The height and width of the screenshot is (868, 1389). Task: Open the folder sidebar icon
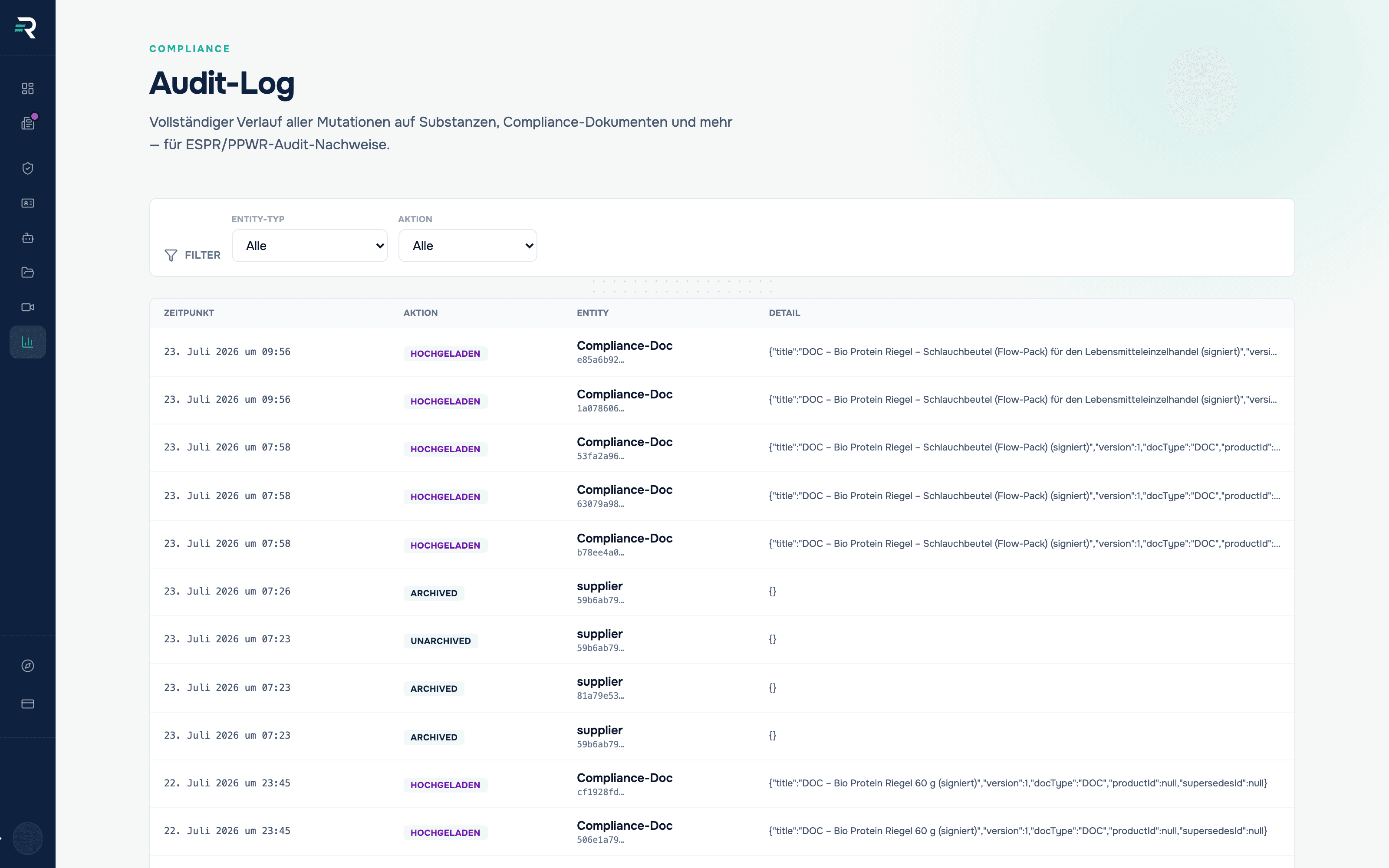(27, 272)
